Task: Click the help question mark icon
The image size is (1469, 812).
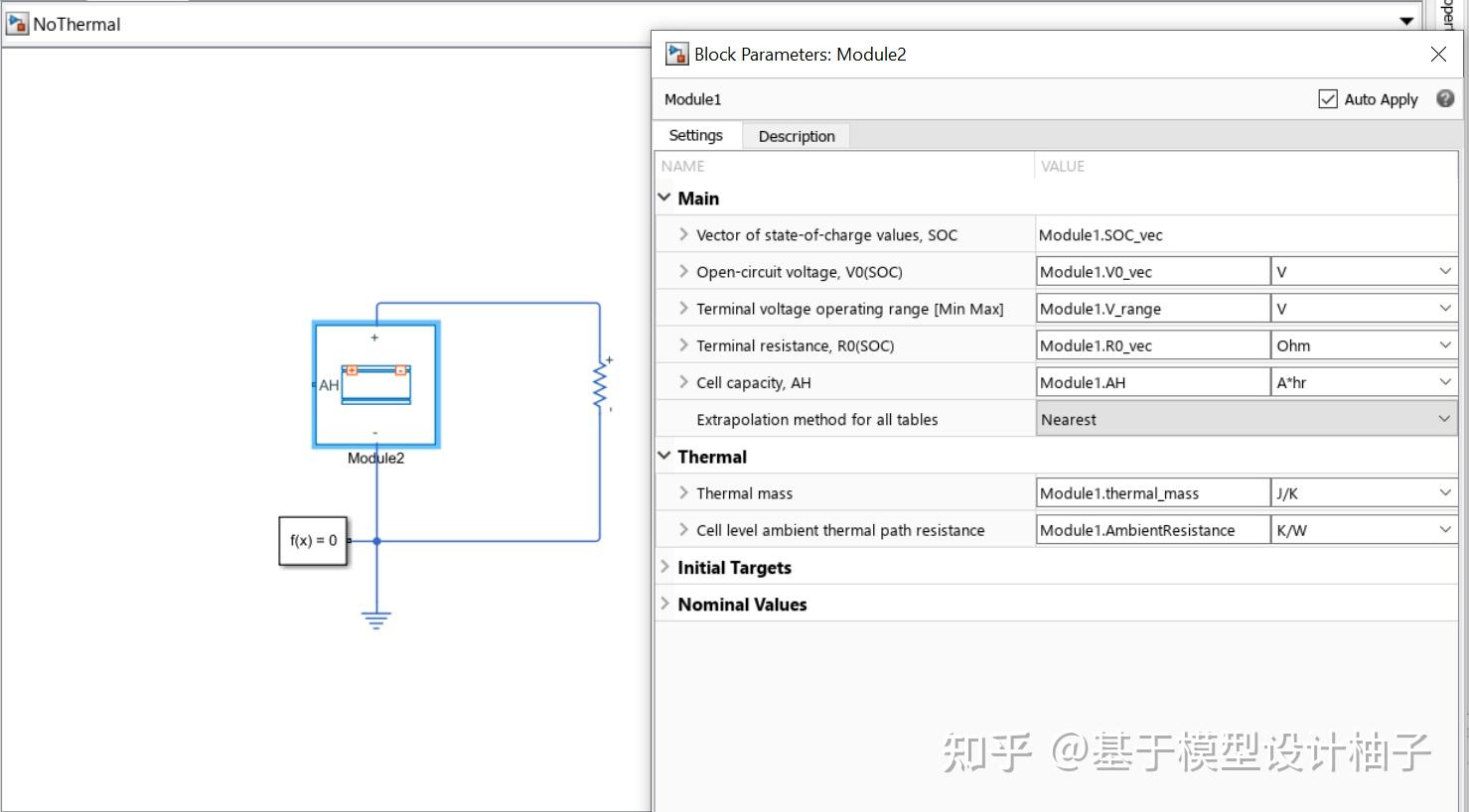Action: coord(1444,99)
